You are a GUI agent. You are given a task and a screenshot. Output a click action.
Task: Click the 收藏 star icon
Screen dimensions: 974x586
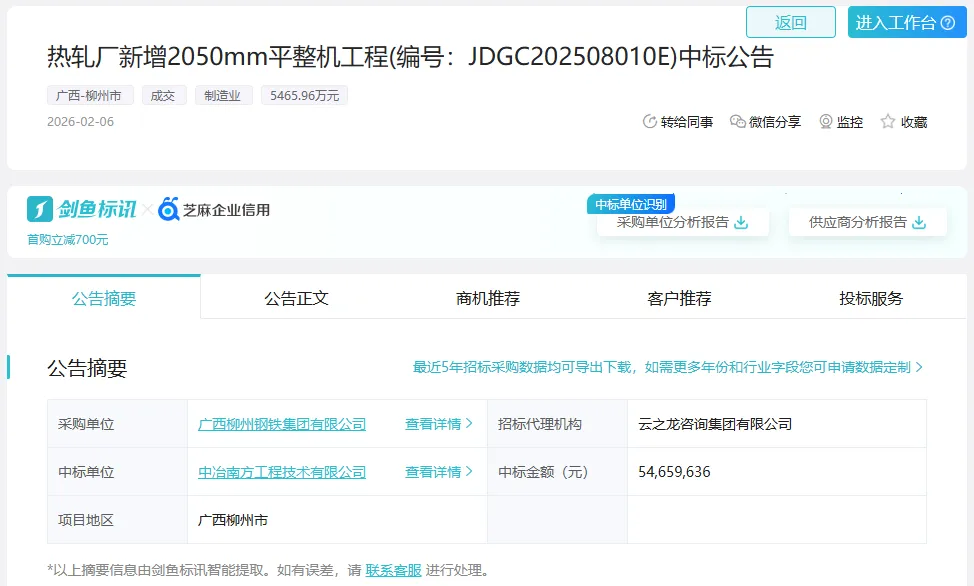[888, 122]
